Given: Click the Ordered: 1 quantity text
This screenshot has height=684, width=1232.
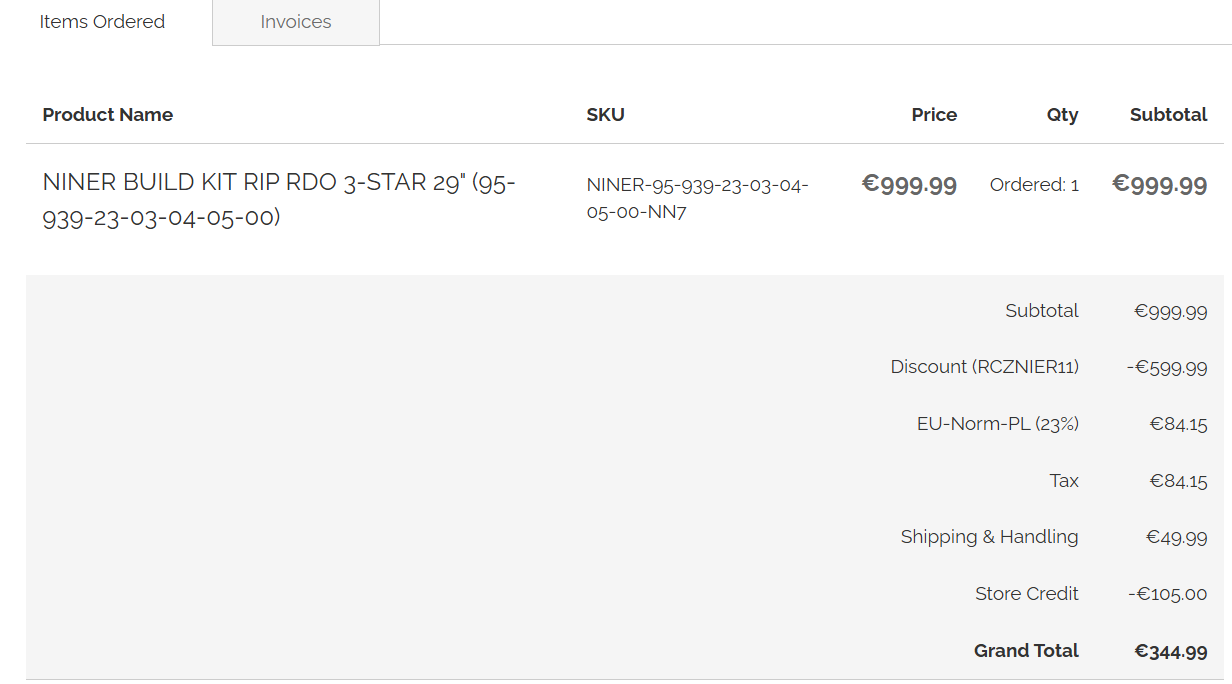Looking at the screenshot, I should coord(1034,185).
